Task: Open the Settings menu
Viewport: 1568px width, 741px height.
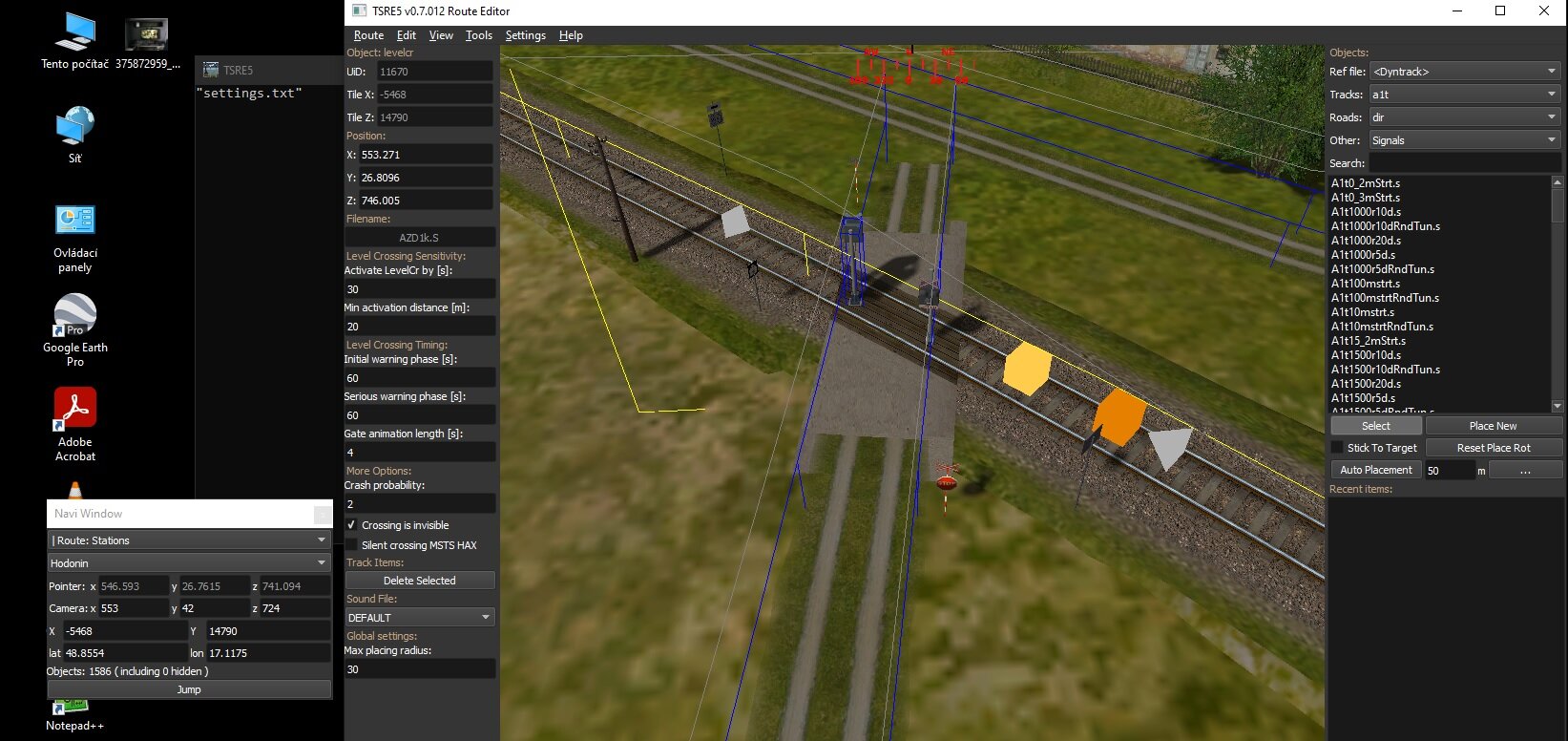Action: 526,35
